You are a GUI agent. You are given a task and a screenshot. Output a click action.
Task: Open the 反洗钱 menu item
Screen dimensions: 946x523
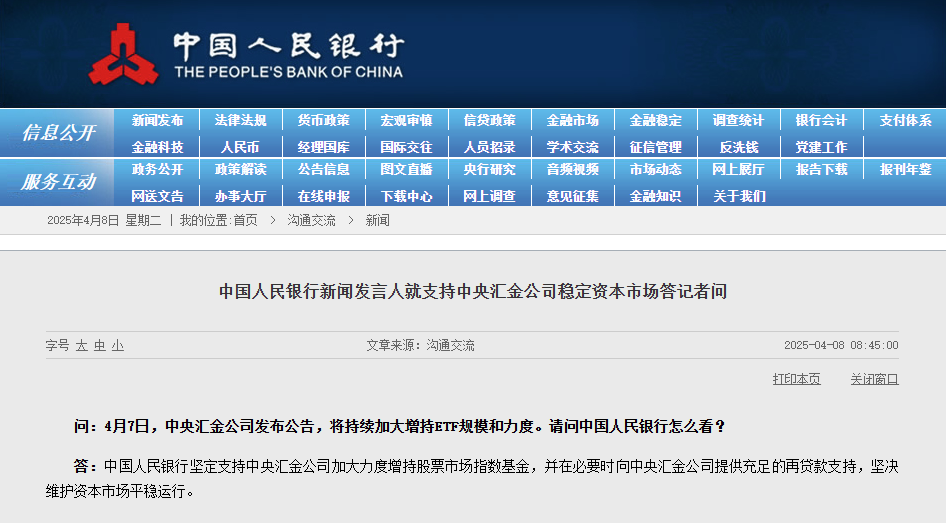(738, 146)
